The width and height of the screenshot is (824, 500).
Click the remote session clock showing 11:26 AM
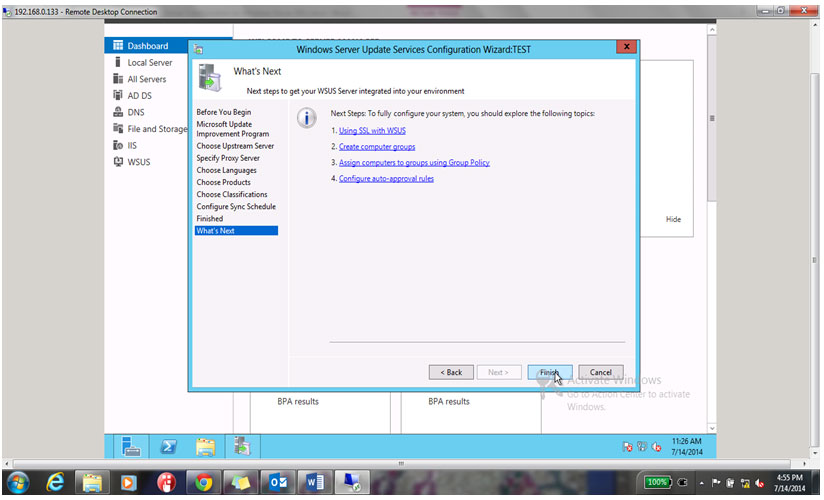[x=686, y=446]
